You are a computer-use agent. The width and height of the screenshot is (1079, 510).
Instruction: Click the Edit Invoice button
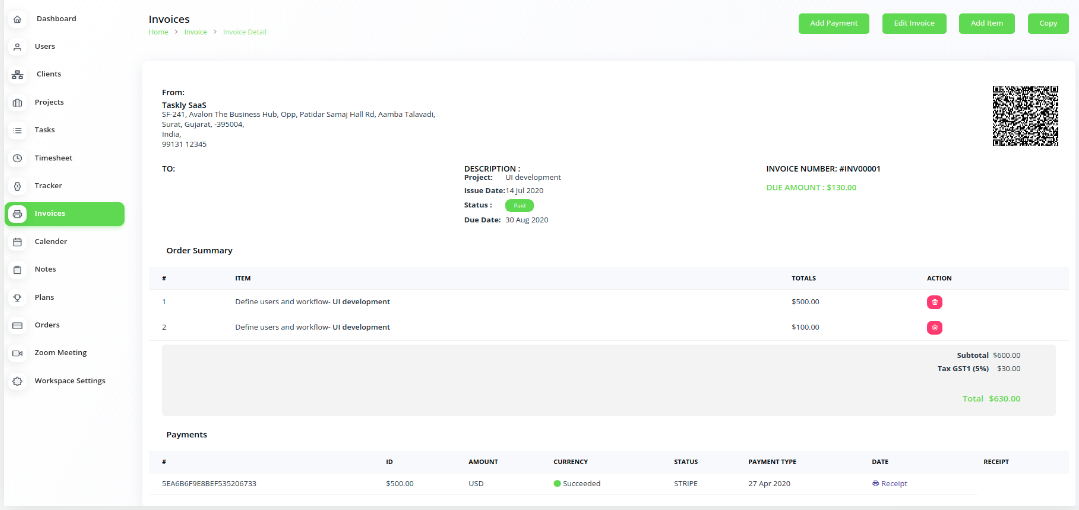coord(914,23)
